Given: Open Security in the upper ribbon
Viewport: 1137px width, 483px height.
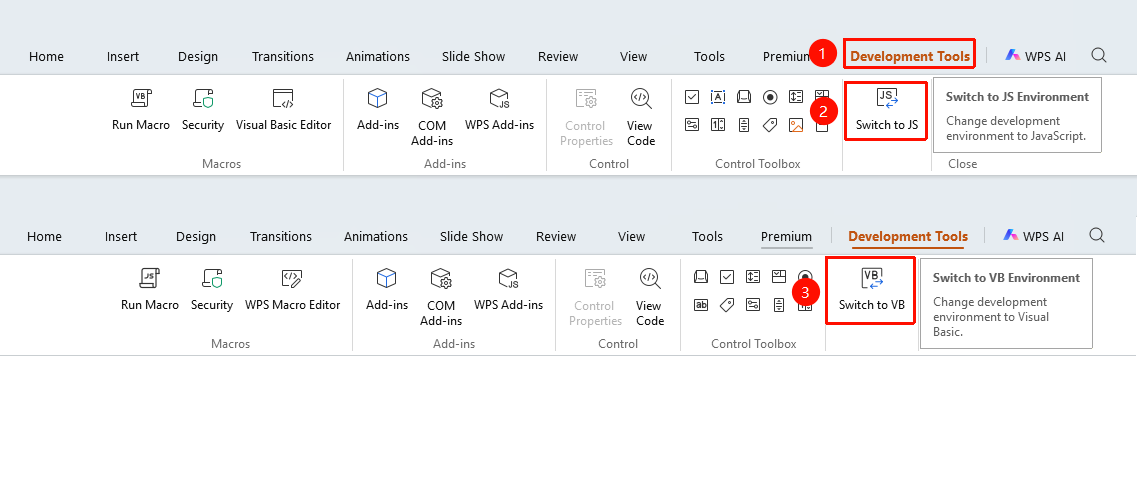Looking at the screenshot, I should tap(202, 109).
